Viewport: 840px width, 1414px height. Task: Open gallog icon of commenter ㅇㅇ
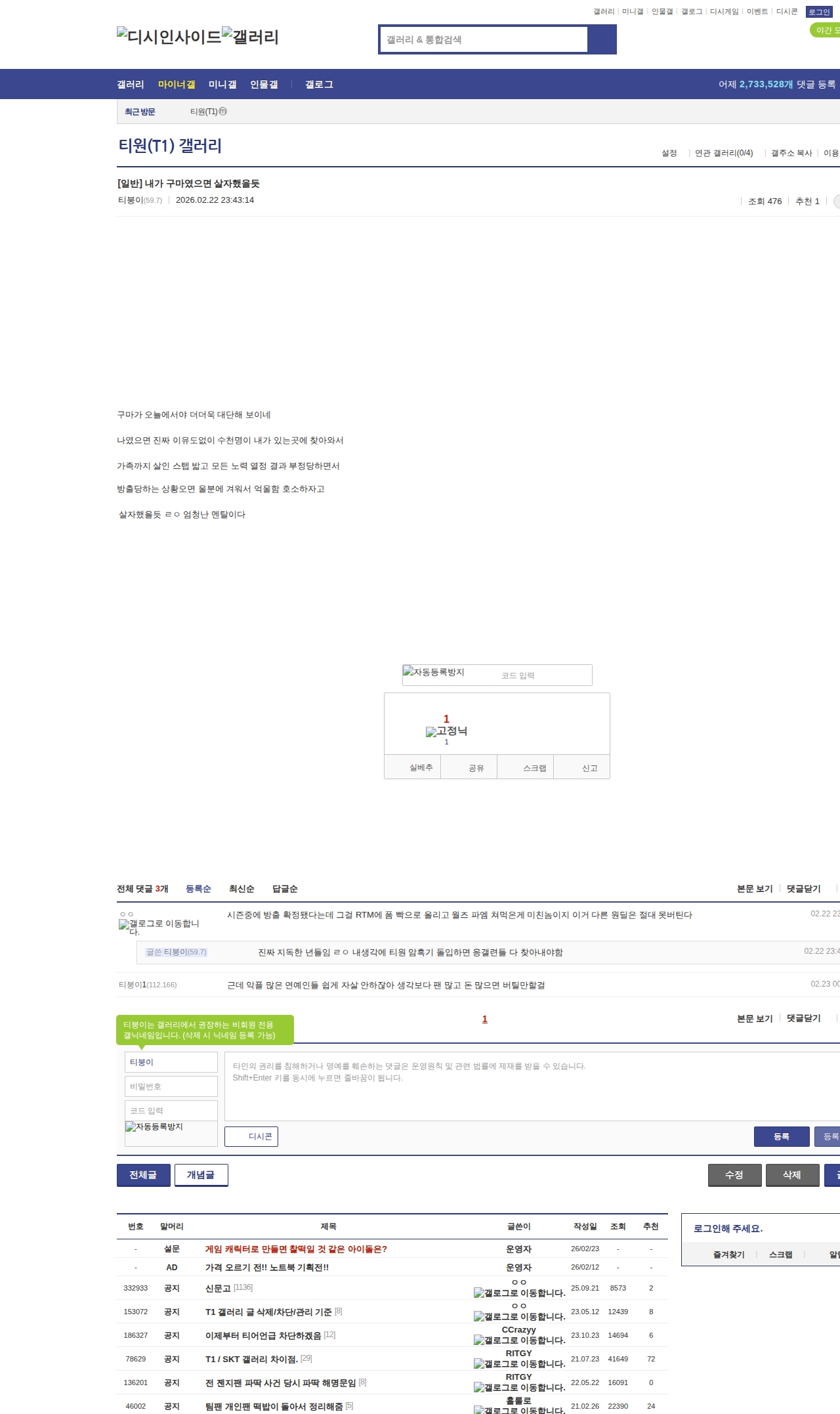(x=159, y=927)
